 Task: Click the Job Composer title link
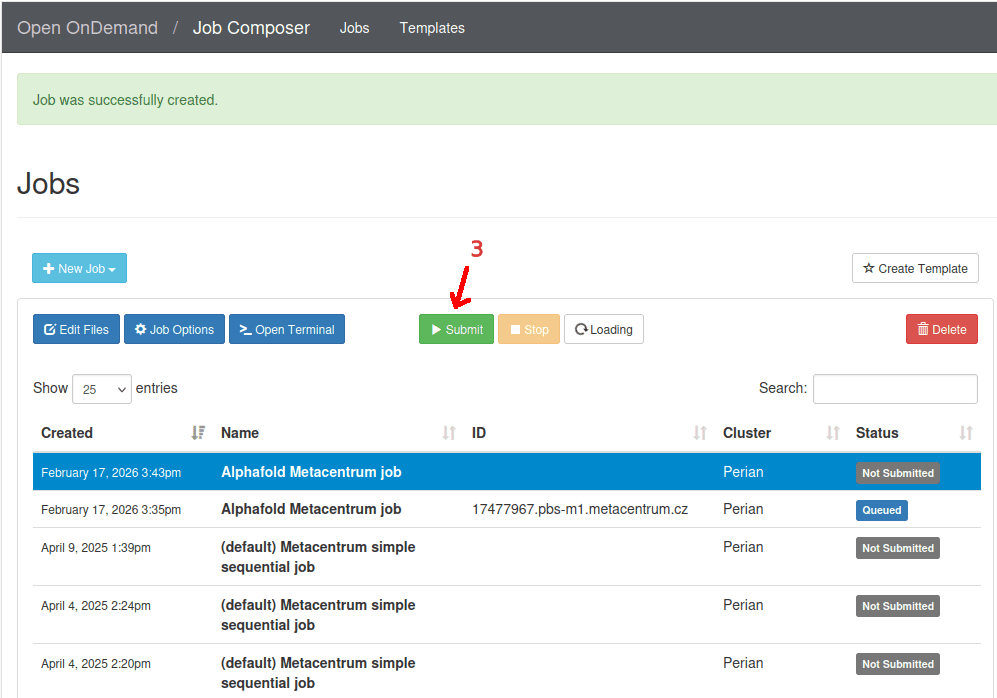click(x=251, y=28)
